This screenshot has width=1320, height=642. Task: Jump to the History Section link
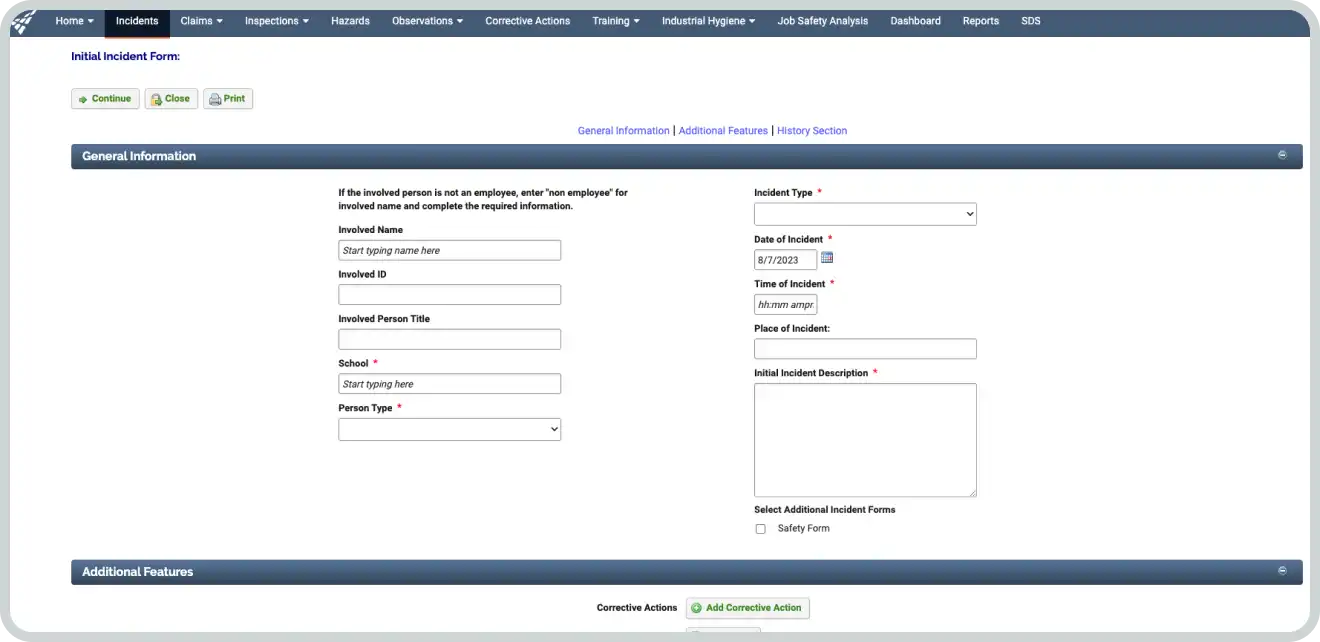click(811, 131)
